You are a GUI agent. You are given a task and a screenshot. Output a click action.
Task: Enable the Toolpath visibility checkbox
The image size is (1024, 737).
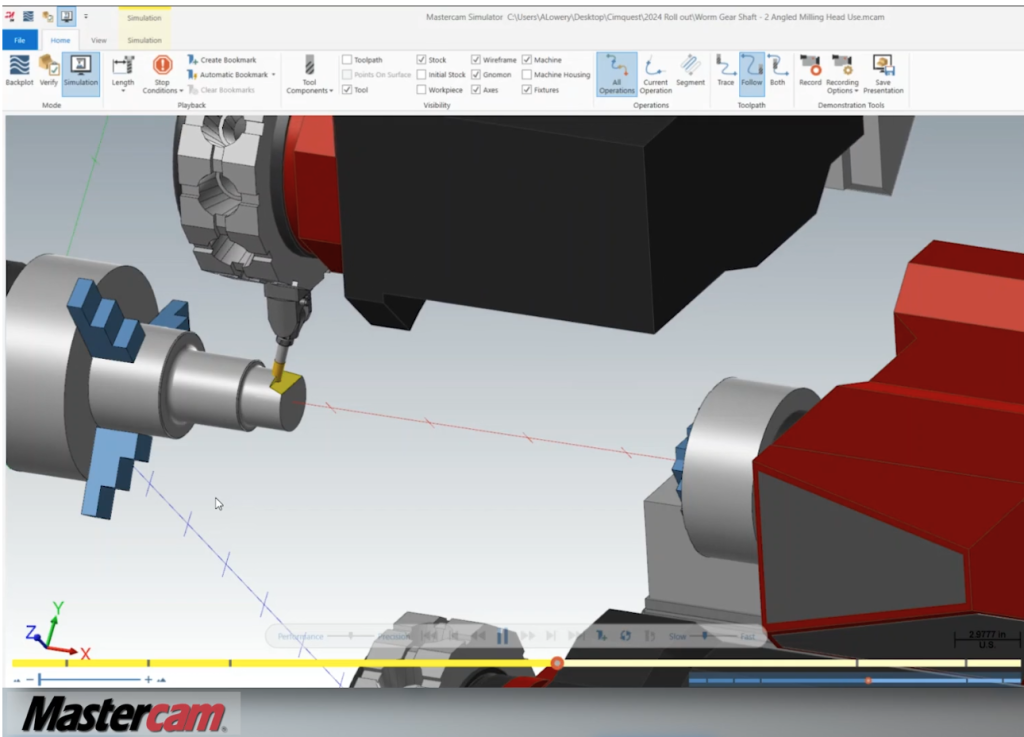tap(347, 59)
